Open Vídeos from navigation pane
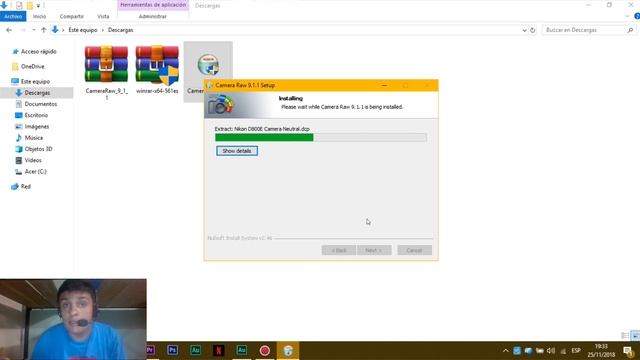This screenshot has height=360, width=640. pyautogui.click(x=33, y=160)
